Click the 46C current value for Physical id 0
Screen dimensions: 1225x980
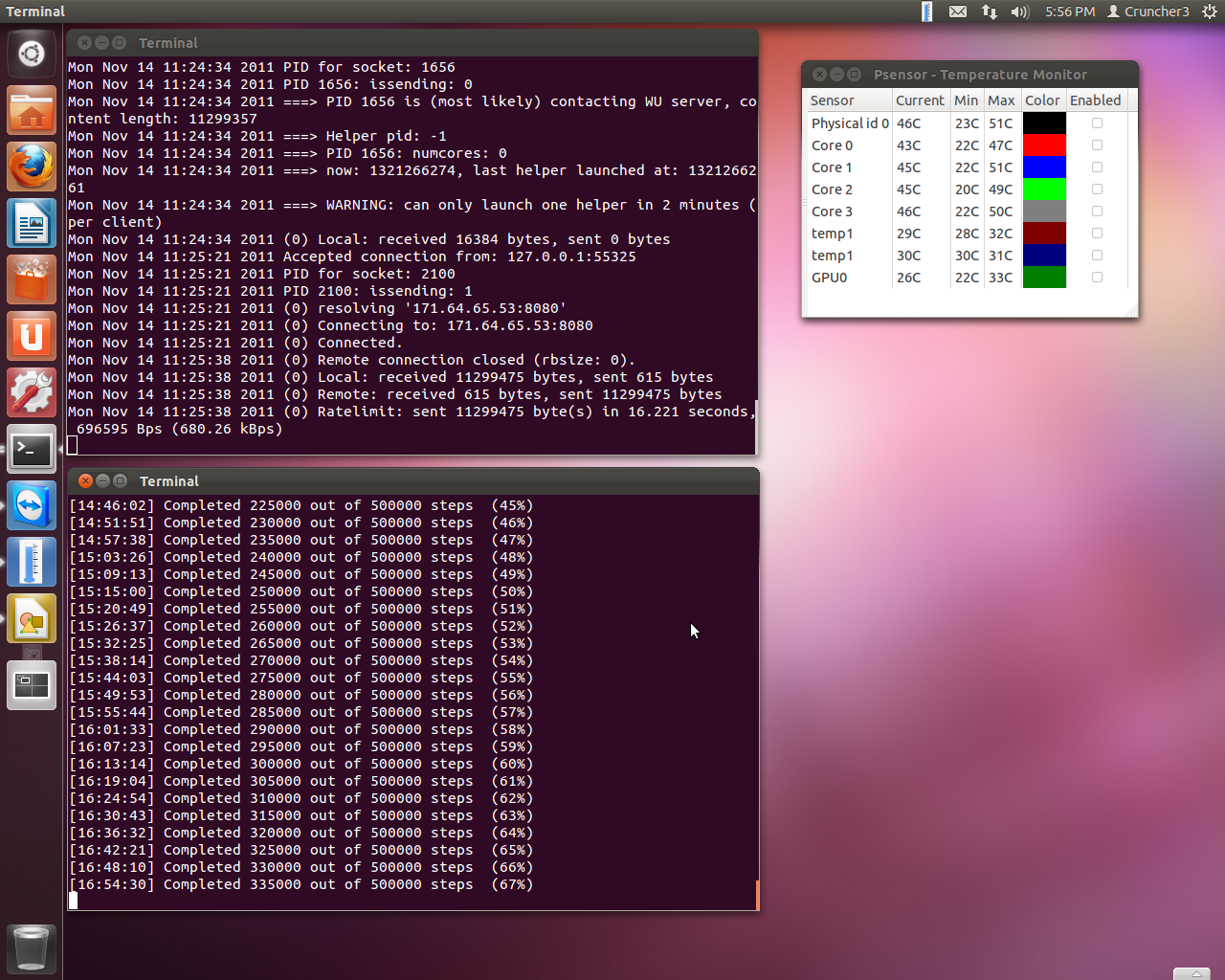pos(909,123)
